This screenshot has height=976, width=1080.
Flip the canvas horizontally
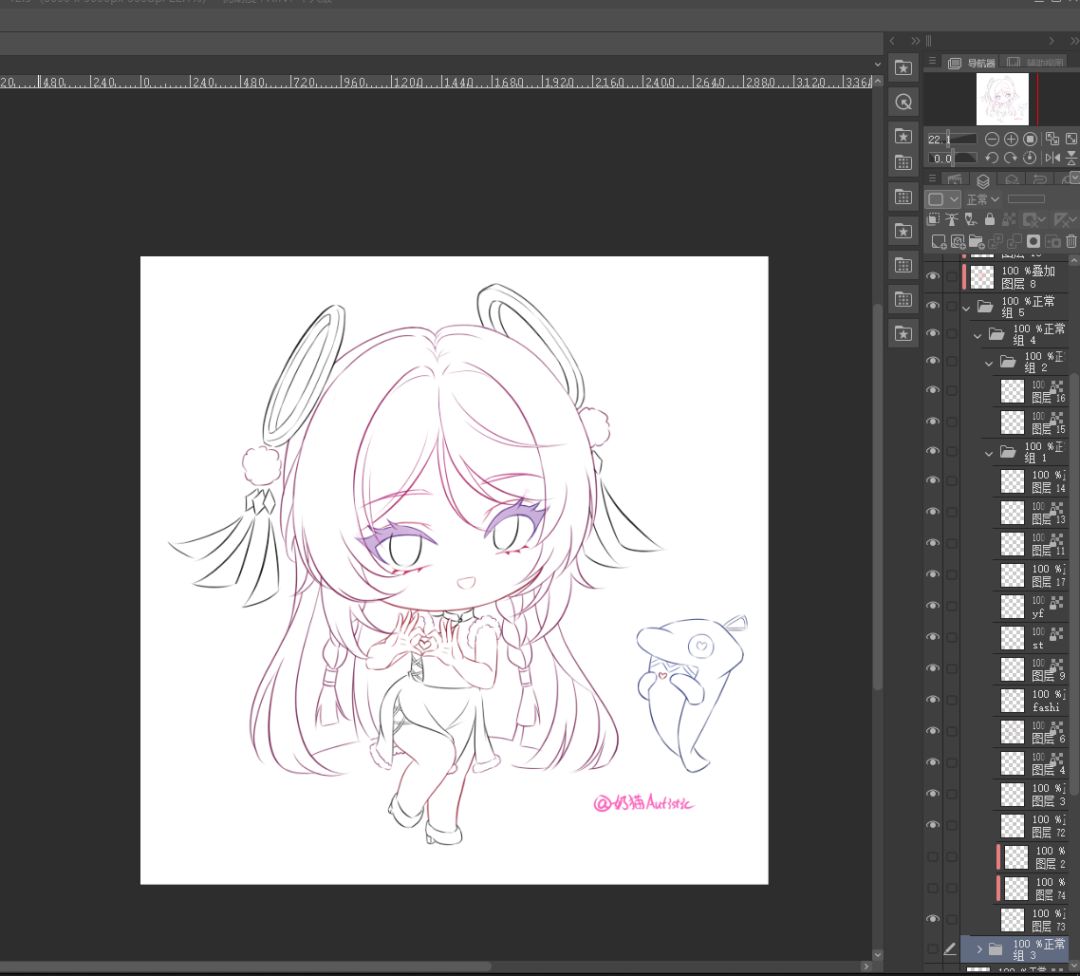tap(1052, 158)
